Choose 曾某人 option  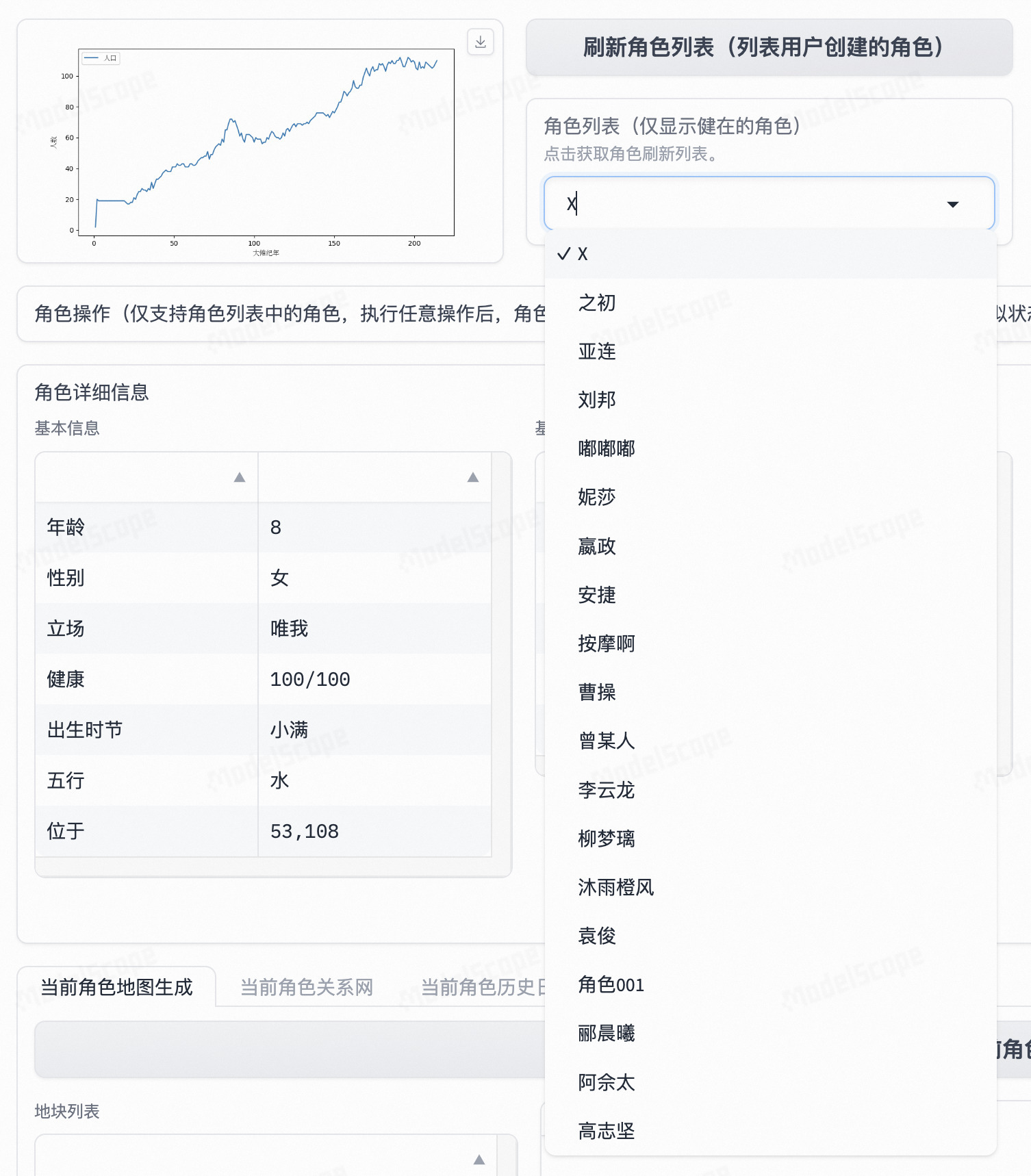(771, 741)
